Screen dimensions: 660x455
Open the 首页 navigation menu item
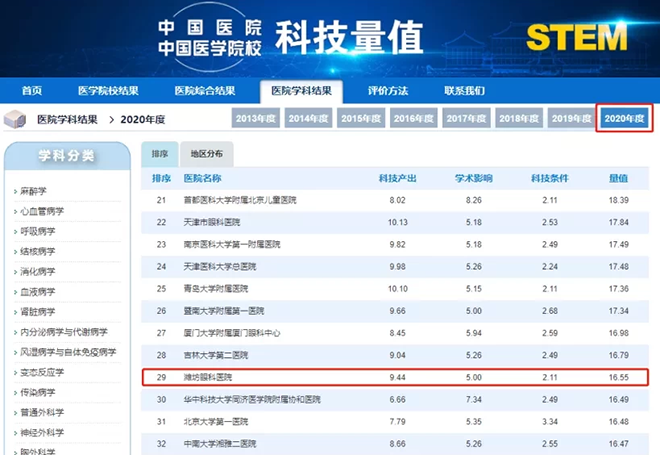coord(33,91)
